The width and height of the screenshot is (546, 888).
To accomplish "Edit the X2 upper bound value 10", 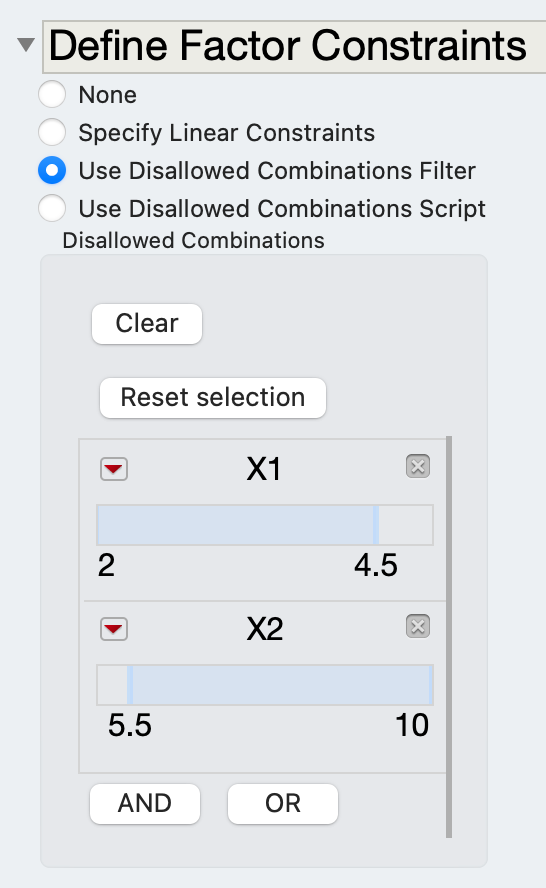I will [x=412, y=725].
